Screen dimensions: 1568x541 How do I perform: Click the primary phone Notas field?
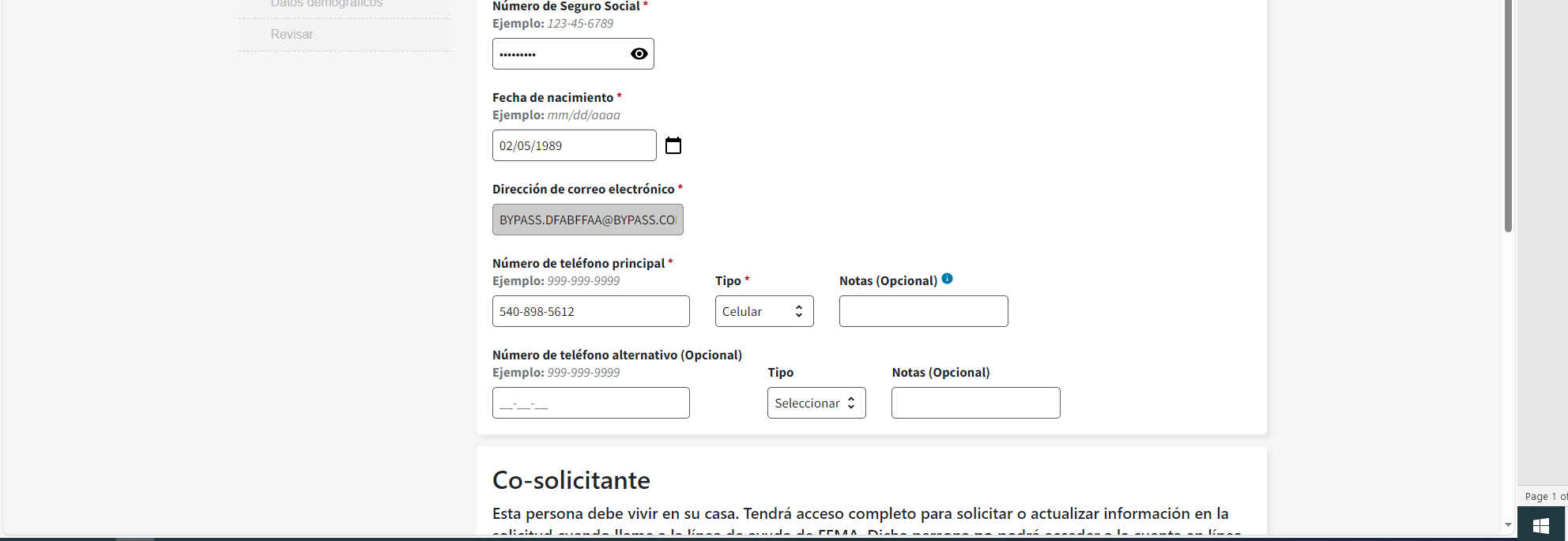pyautogui.click(x=923, y=311)
